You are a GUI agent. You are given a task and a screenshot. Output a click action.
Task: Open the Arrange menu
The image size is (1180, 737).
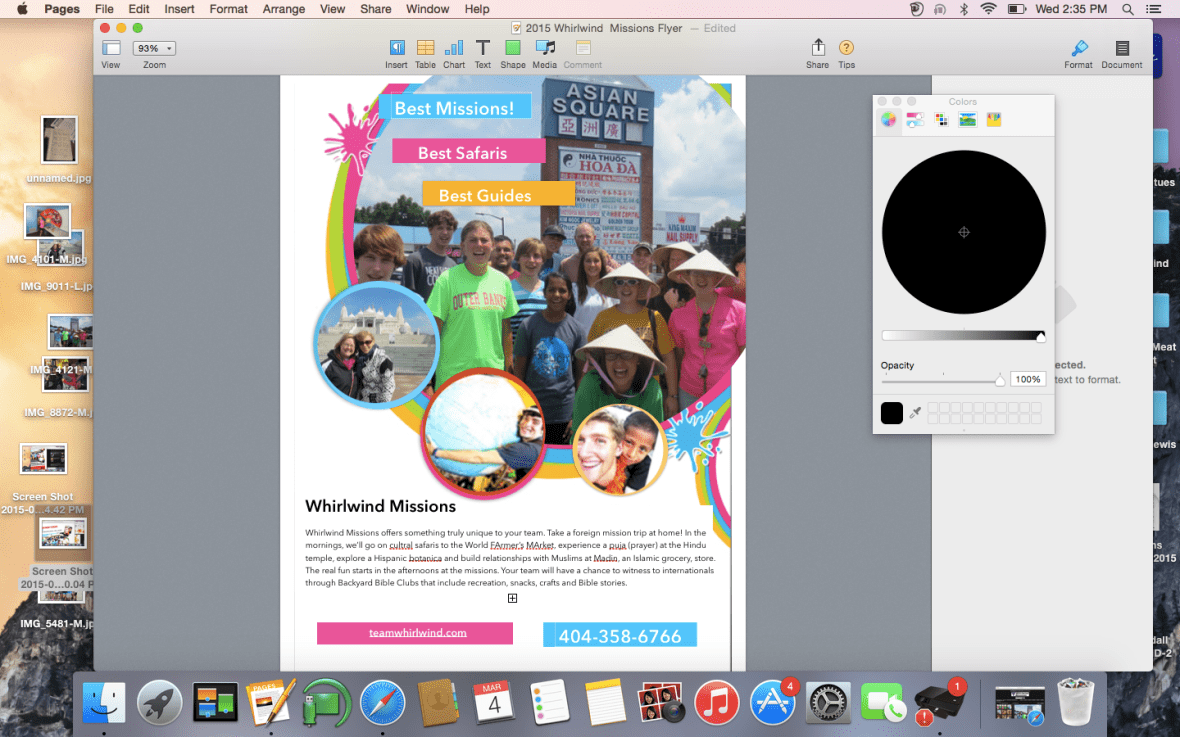tap(283, 9)
